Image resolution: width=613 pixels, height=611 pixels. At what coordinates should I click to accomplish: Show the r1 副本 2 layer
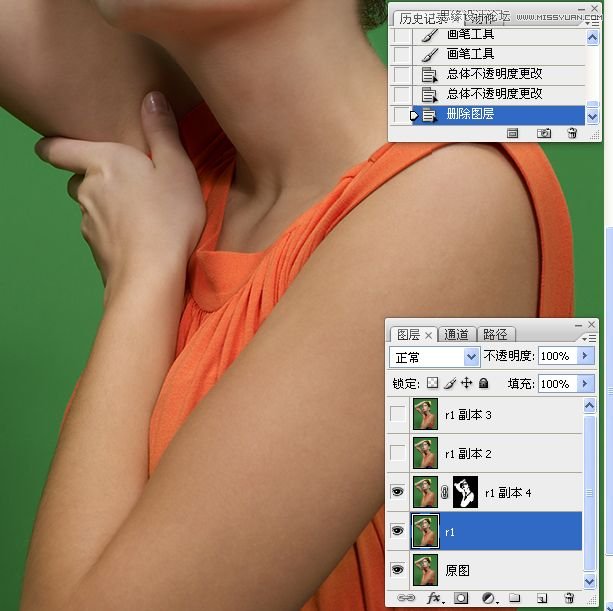pyautogui.click(x=399, y=453)
